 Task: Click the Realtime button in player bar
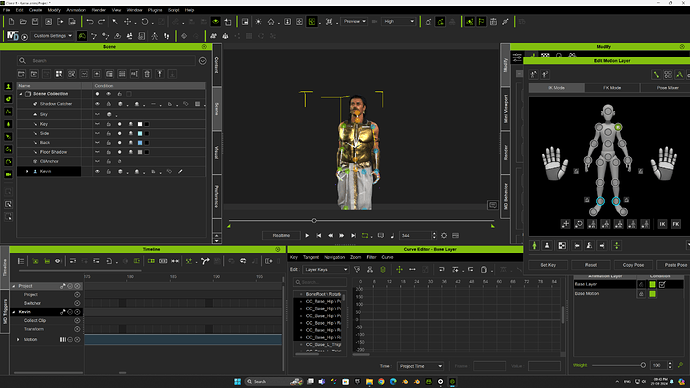point(281,236)
